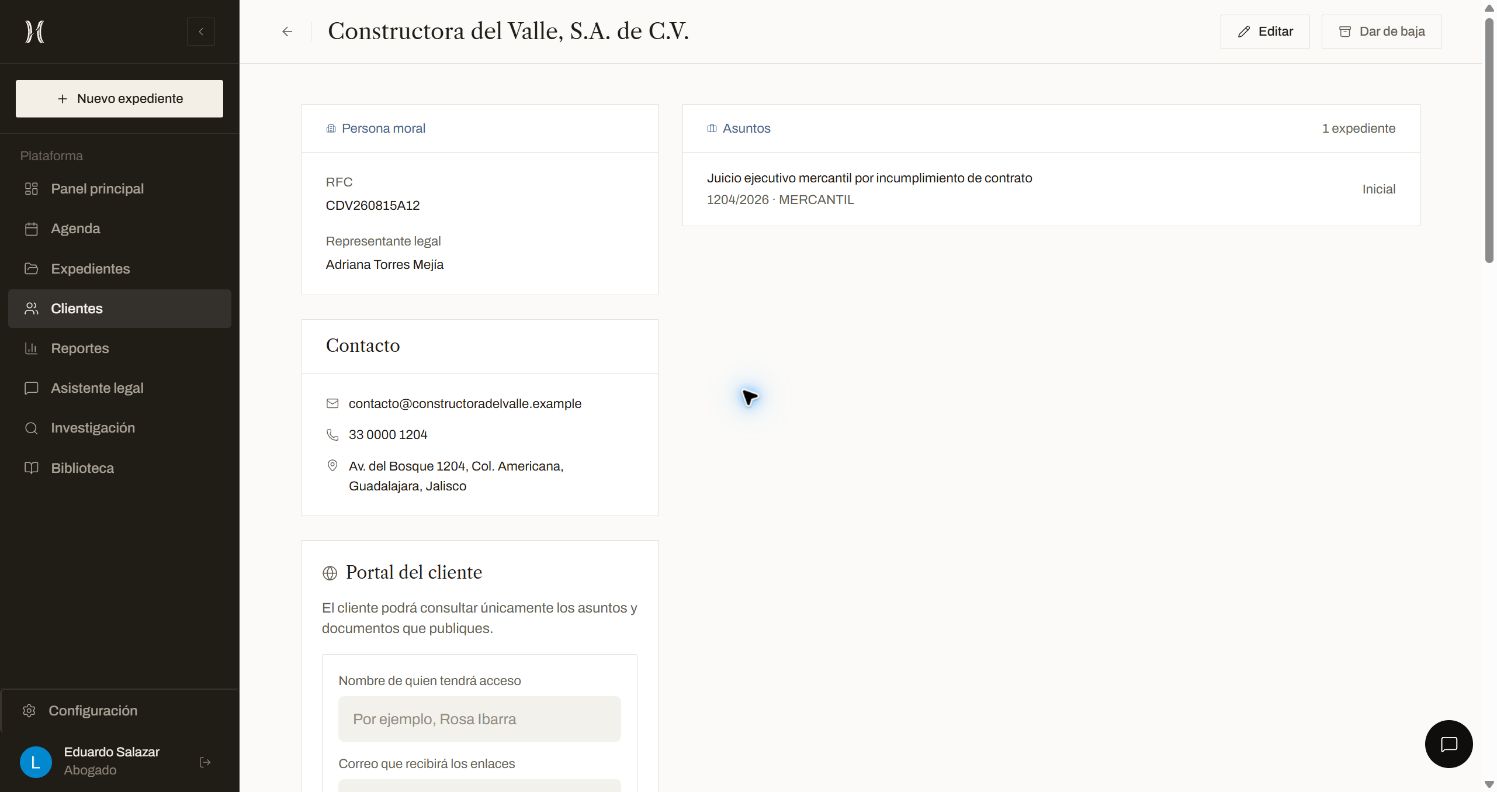1497x792 pixels.
Task: Click the RFC value CDV260815A12
Action: pyautogui.click(x=373, y=206)
